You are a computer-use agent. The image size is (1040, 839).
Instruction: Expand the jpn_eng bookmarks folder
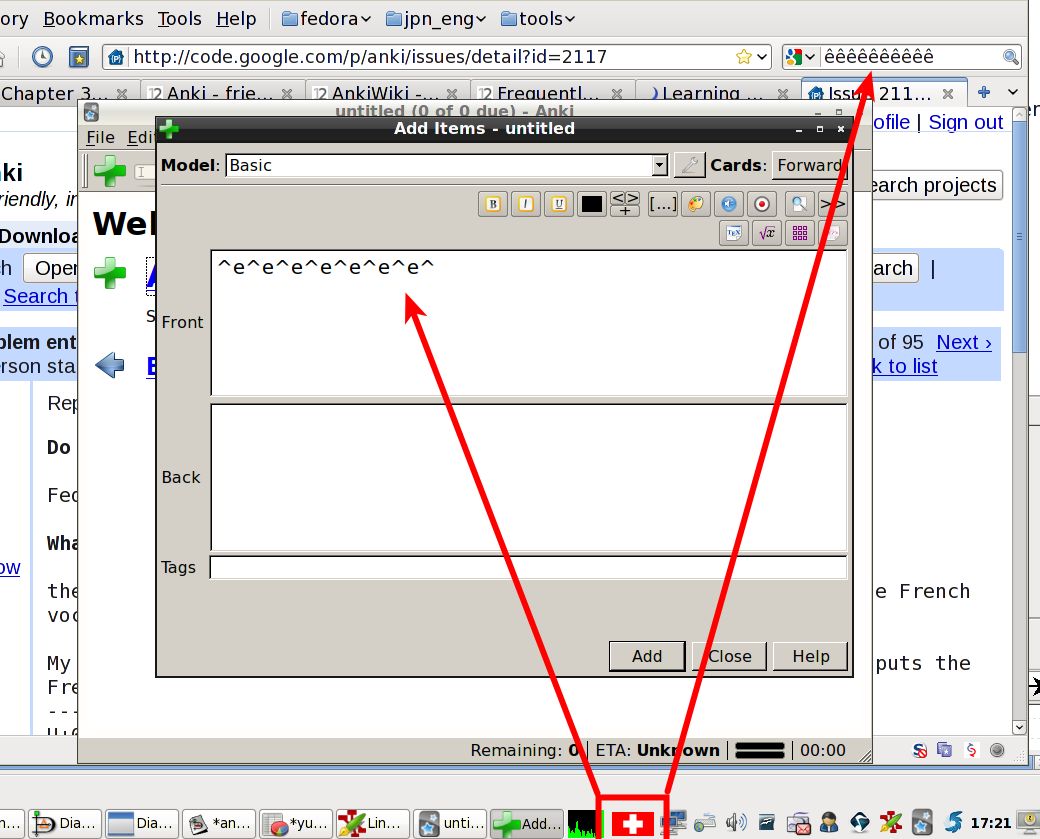click(436, 19)
